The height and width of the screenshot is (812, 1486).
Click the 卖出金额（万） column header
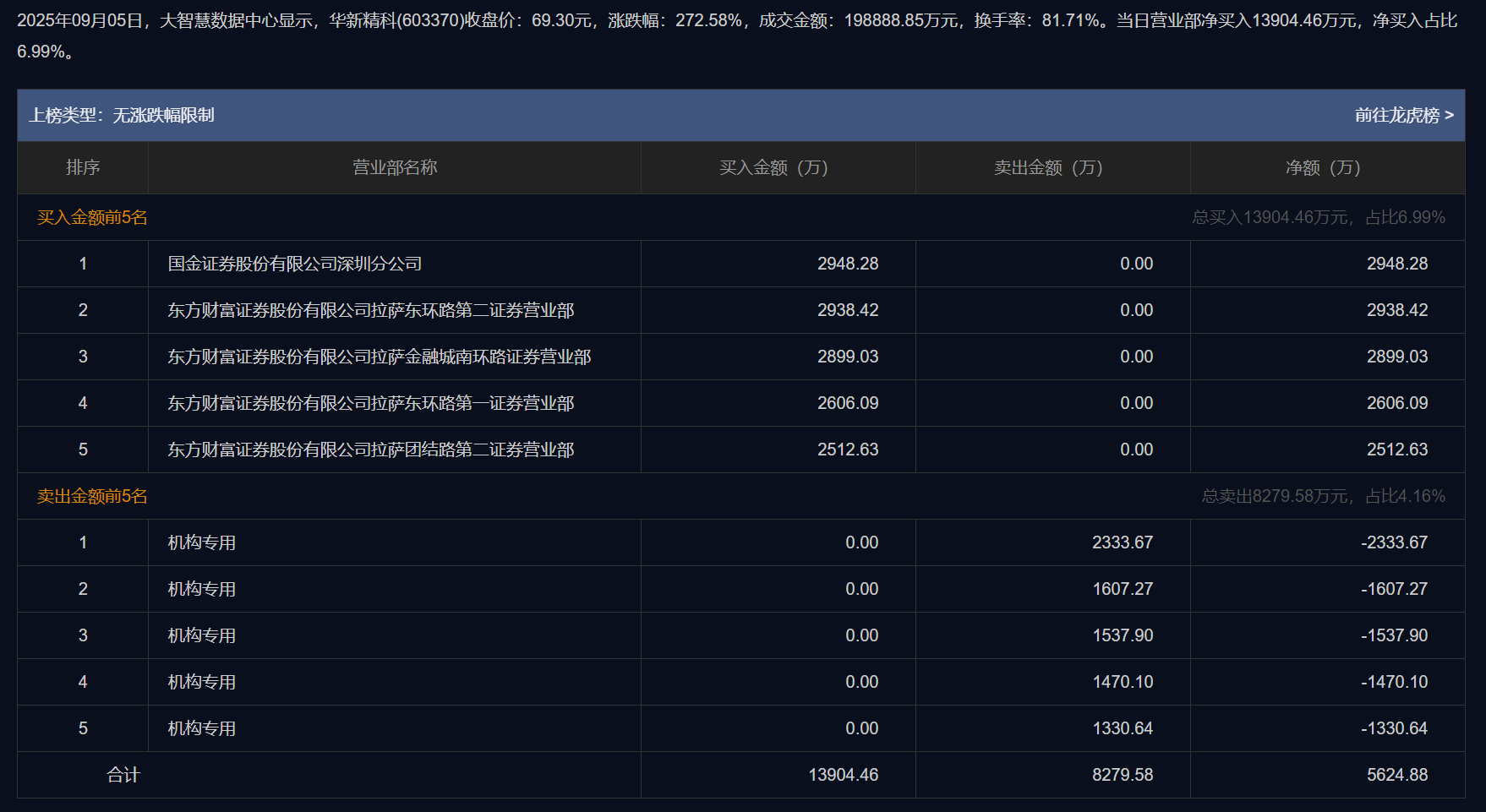coord(1048,167)
